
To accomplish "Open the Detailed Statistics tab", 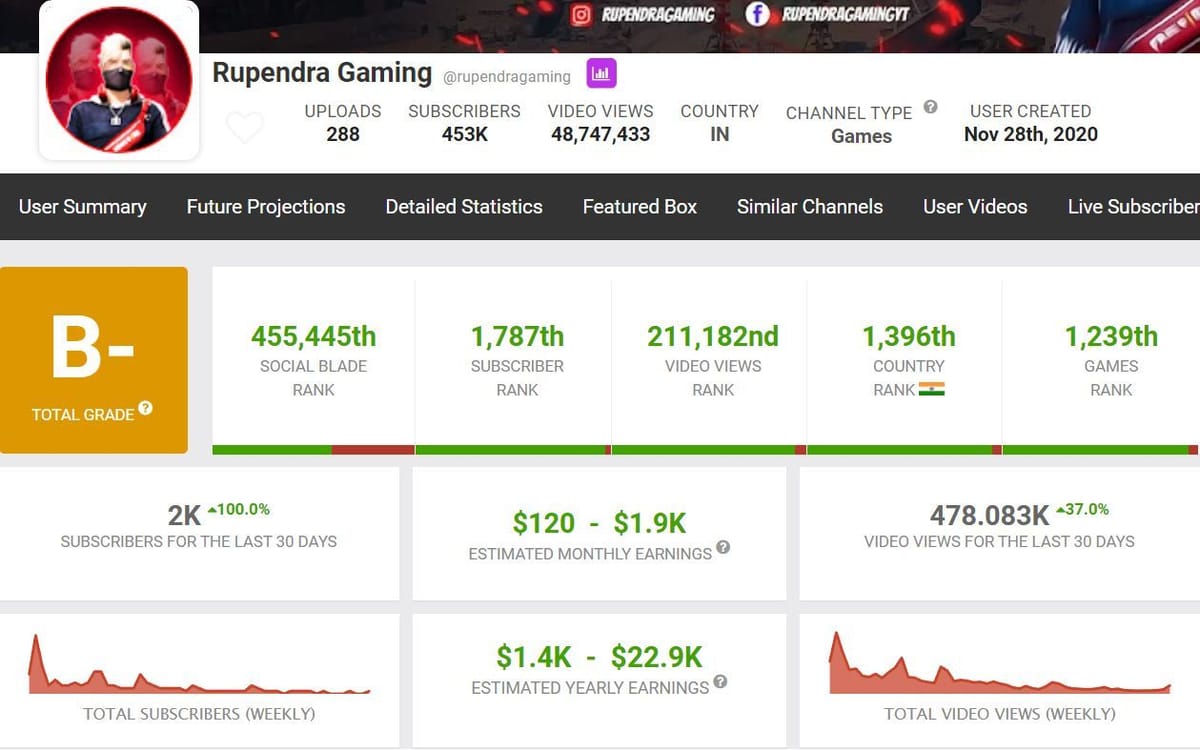I will tap(464, 207).
